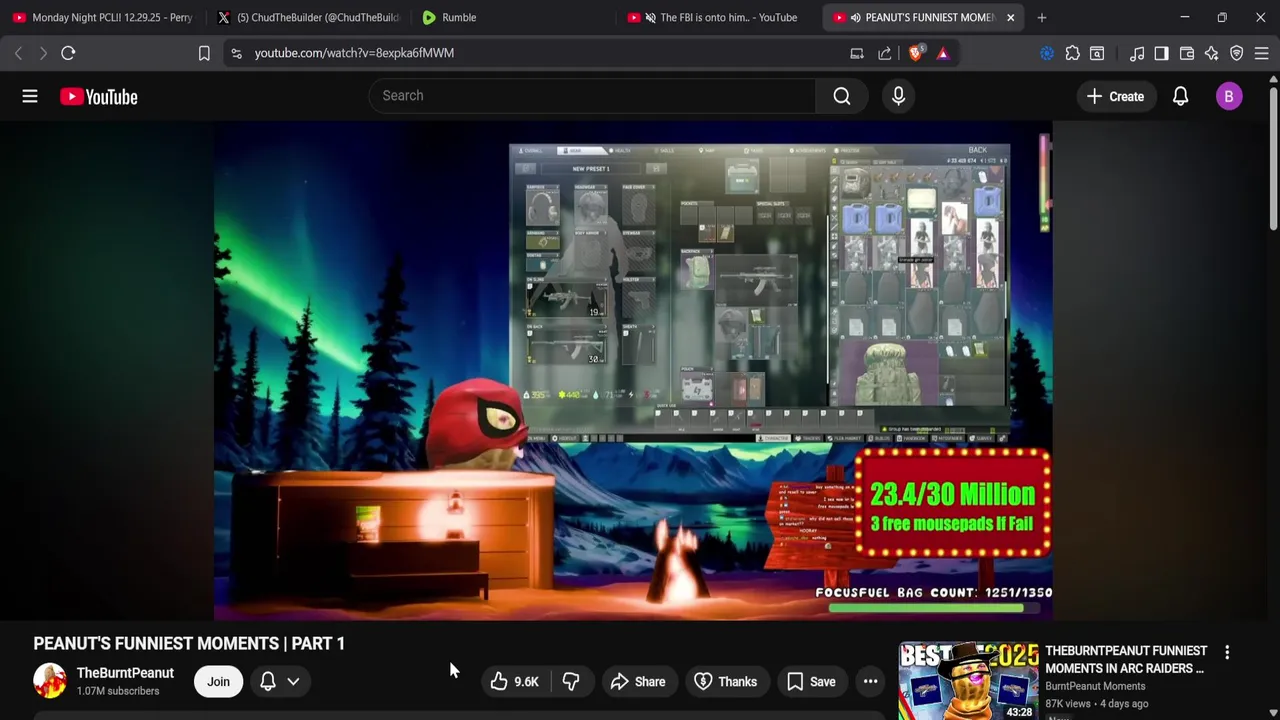
Task: Switch to ChudTheBuilder X tab
Action: 307,17
